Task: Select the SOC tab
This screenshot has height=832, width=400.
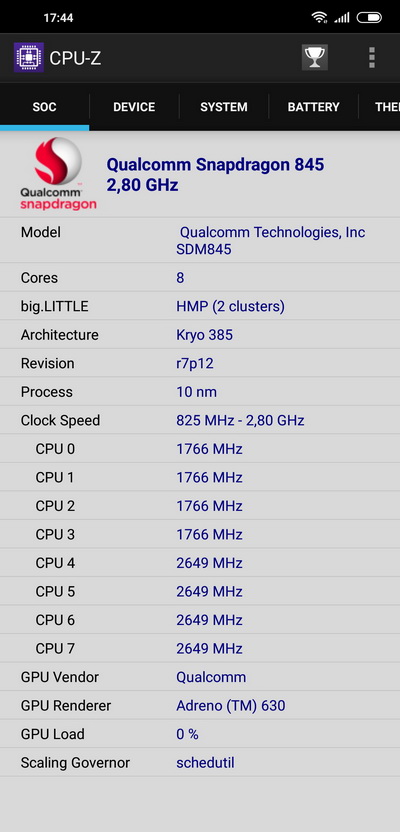Action: (45, 107)
